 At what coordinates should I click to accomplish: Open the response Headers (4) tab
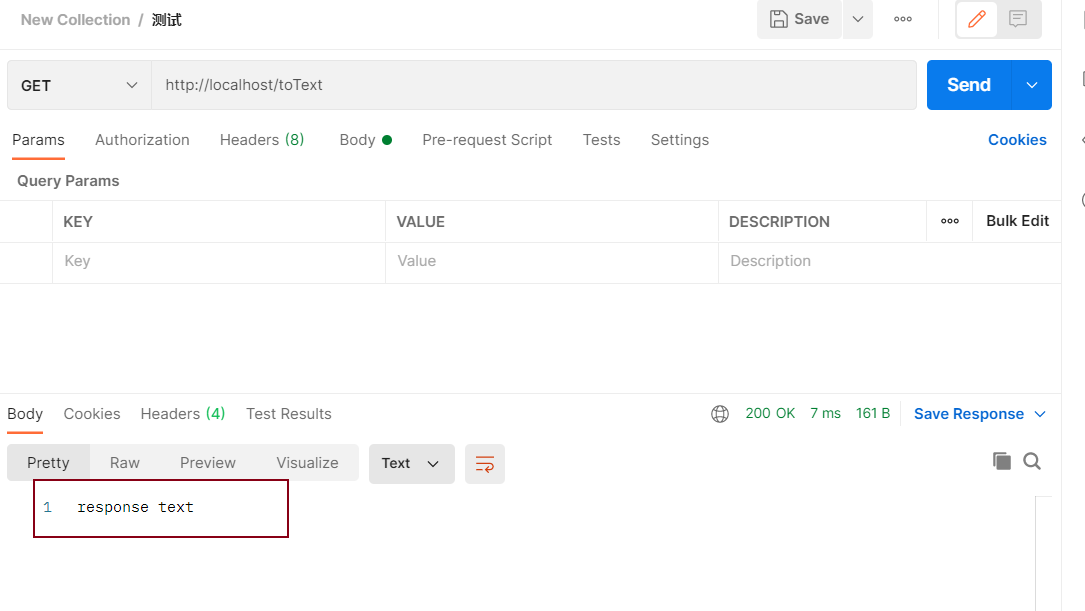point(183,414)
